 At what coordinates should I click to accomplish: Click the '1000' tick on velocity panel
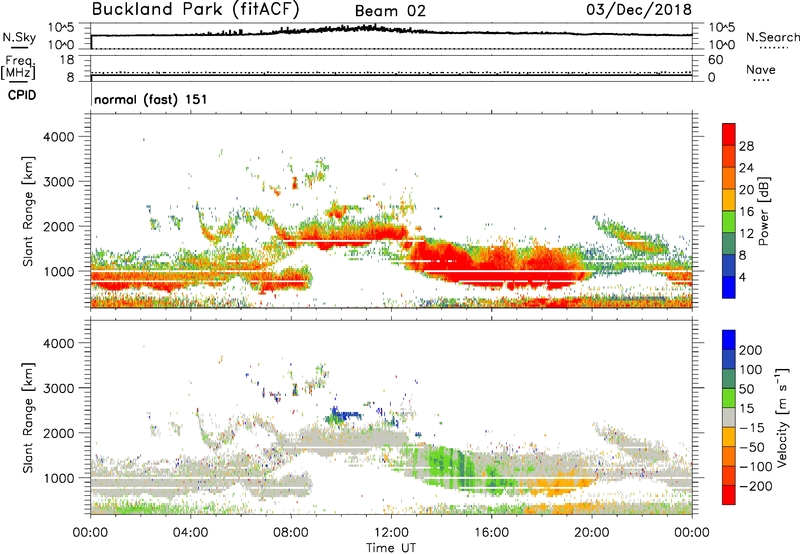(58, 478)
